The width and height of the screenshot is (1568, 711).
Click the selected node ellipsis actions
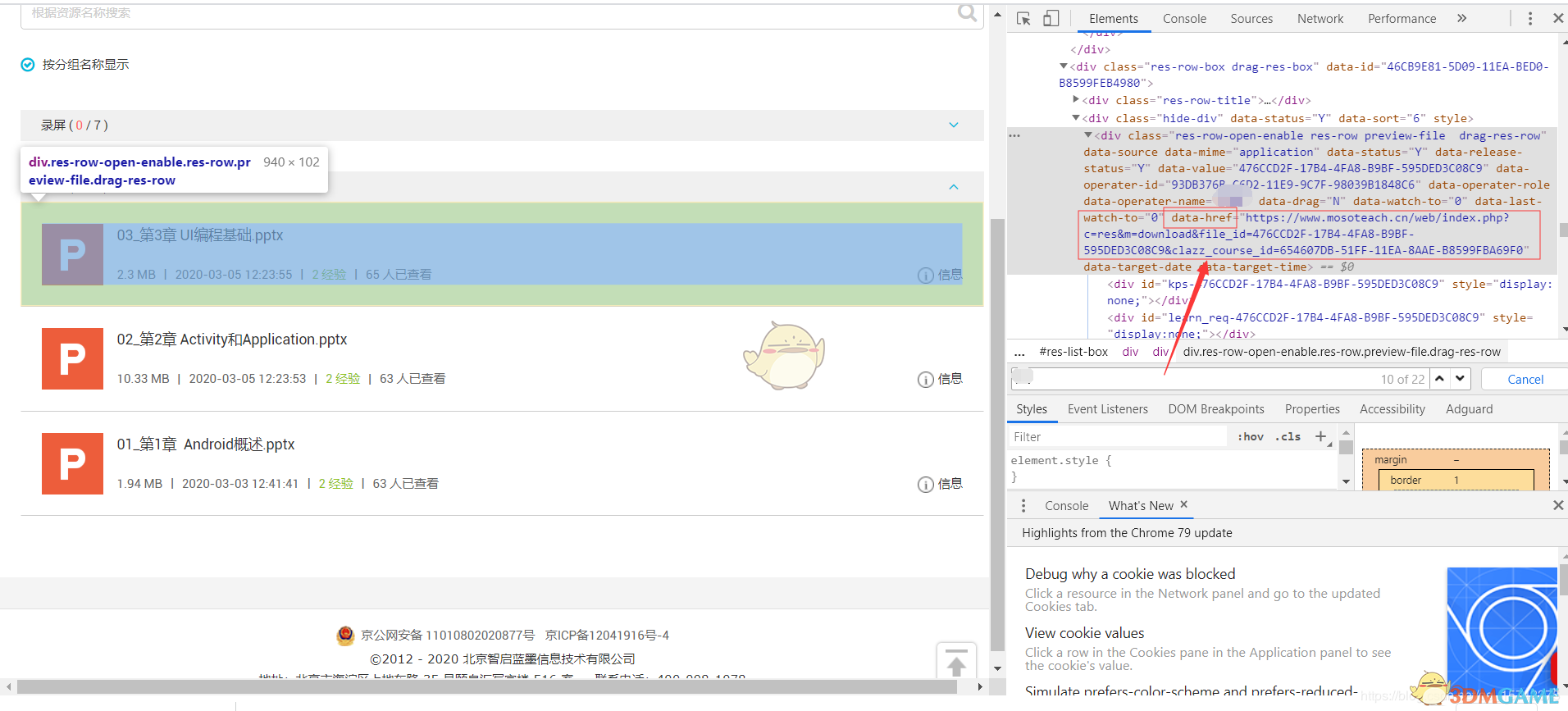[x=1015, y=135]
